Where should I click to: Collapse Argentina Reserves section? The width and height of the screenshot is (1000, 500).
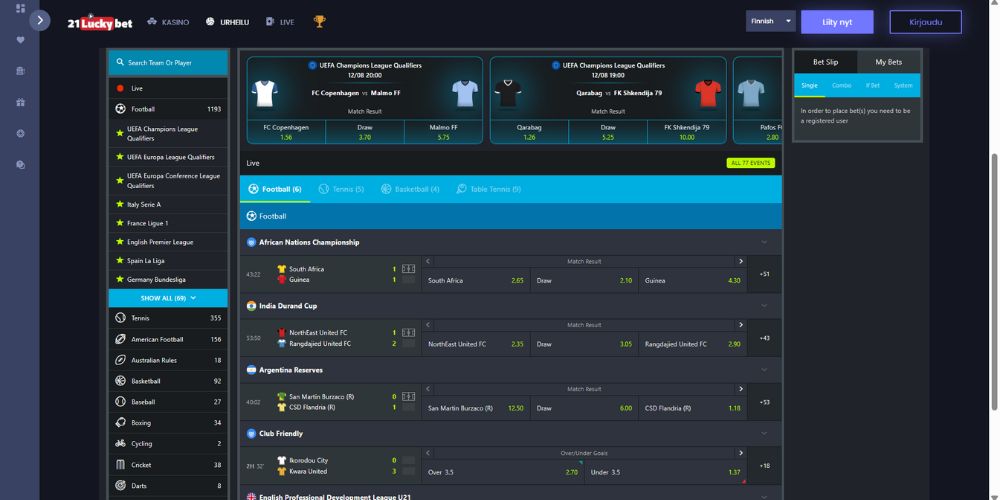(764, 370)
